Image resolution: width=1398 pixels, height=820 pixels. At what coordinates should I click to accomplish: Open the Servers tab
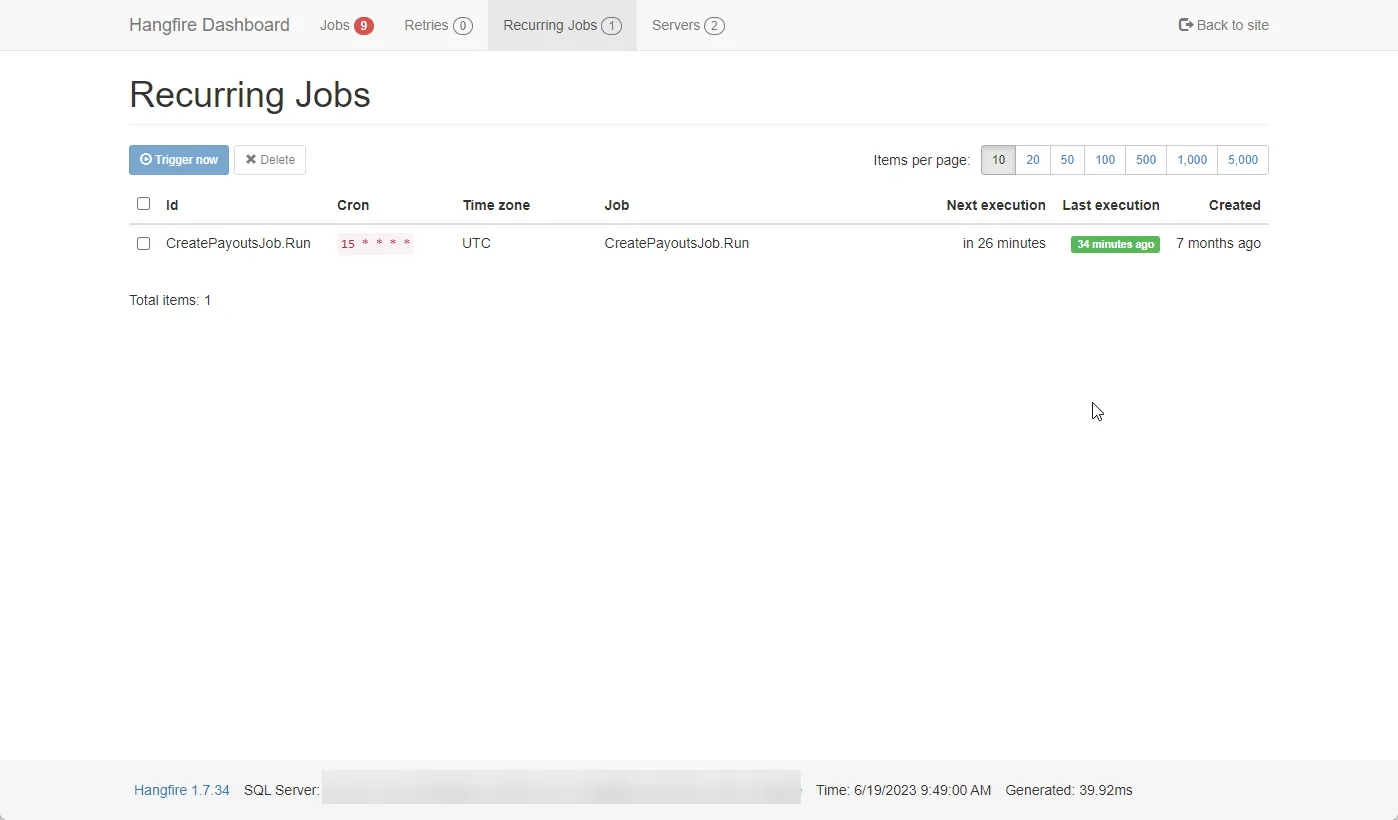point(676,25)
